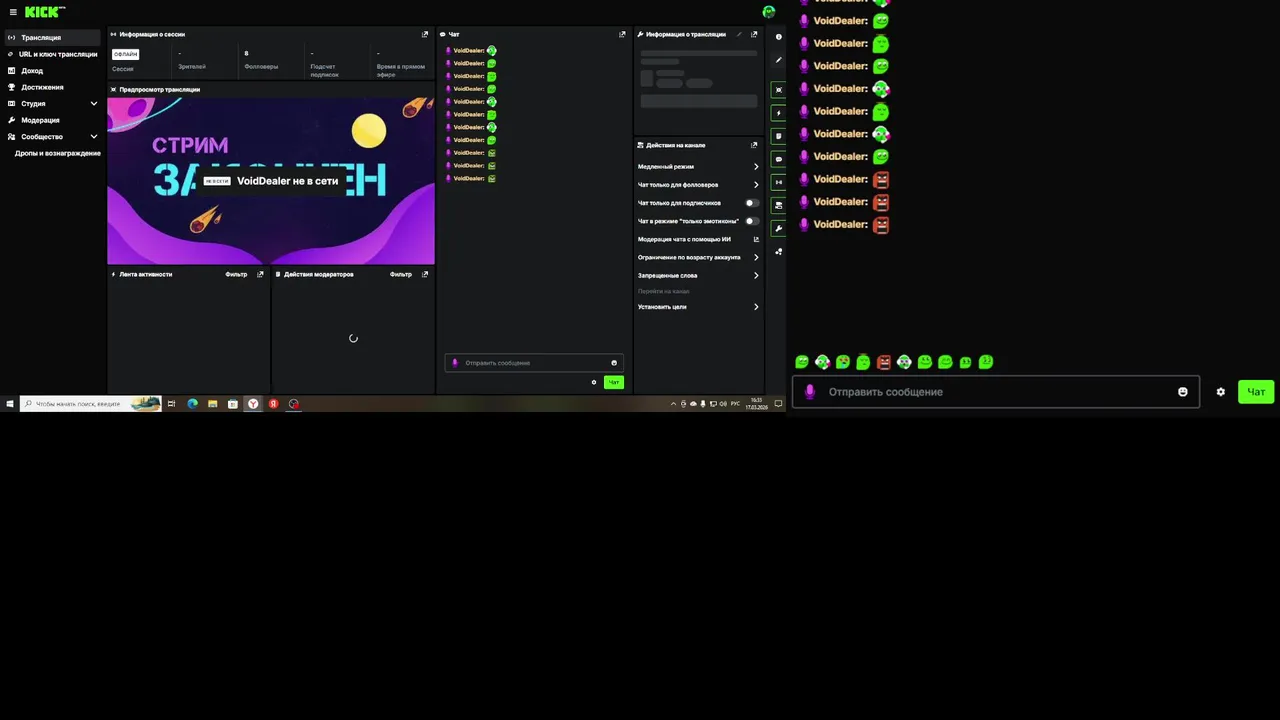Click the Windows taskbar search box
Viewport: 1280px width, 720px height.
click(91, 404)
